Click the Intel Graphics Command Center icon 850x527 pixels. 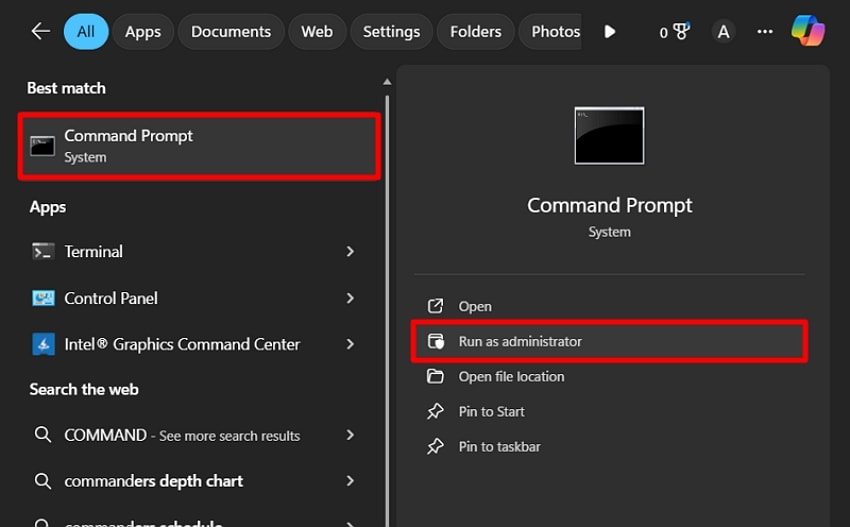pos(43,344)
